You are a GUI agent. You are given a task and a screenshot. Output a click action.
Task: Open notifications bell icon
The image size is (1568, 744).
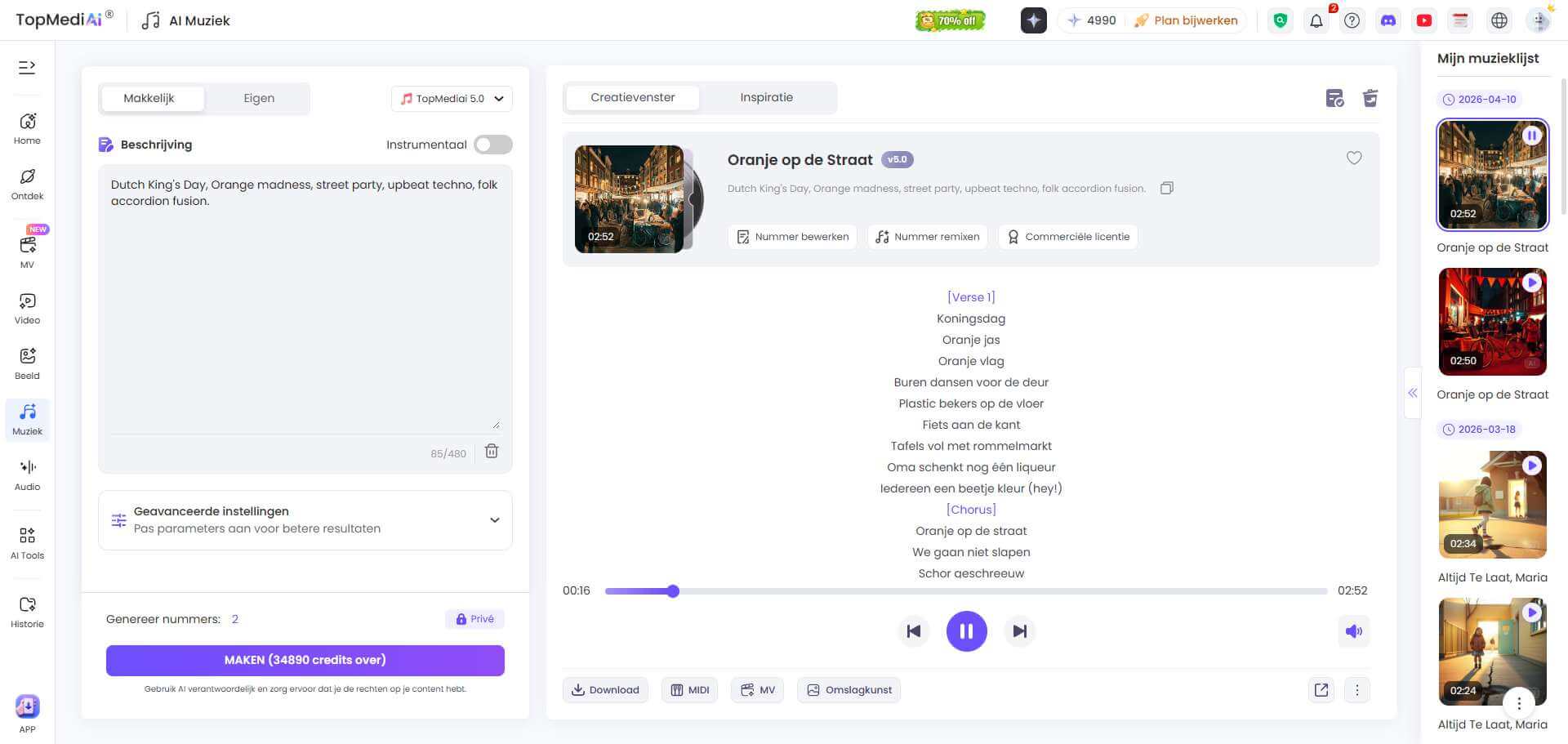pyautogui.click(x=1316, y=21)
